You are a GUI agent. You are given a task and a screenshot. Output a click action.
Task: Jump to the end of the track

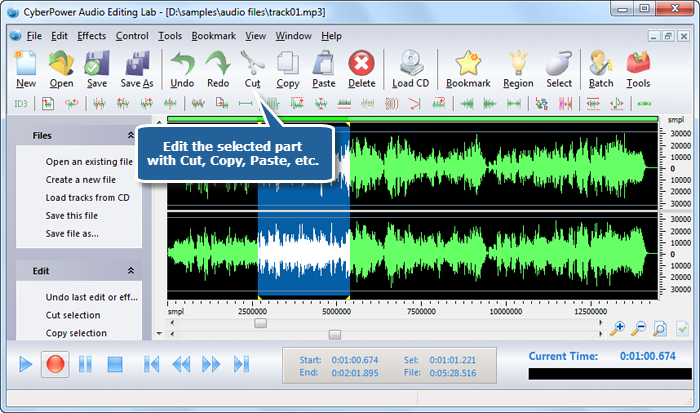pos(241,364)
